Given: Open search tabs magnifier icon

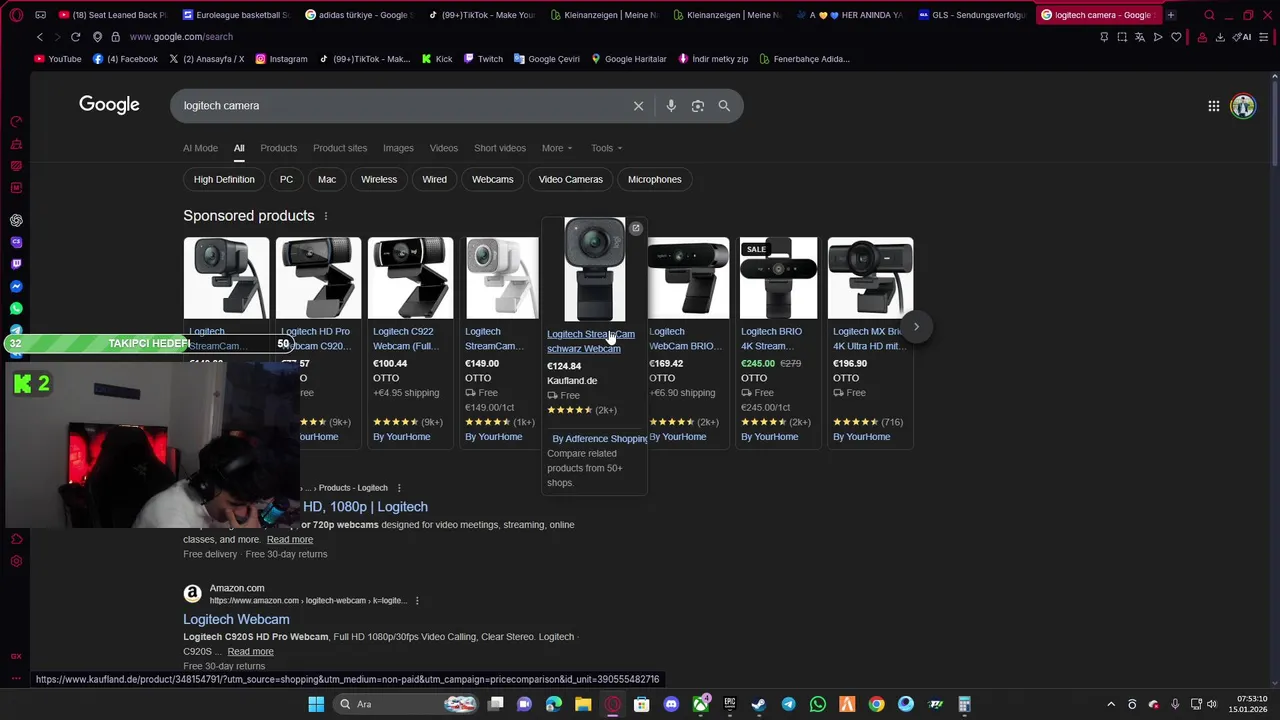Looking at the screenshot, I should click(x=1210, y=15).
